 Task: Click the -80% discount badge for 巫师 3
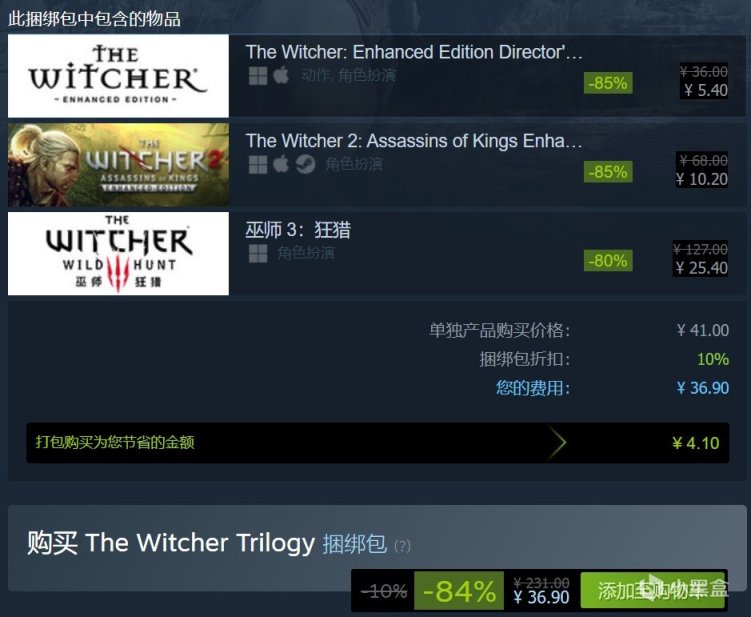click(x=608, y=261)
